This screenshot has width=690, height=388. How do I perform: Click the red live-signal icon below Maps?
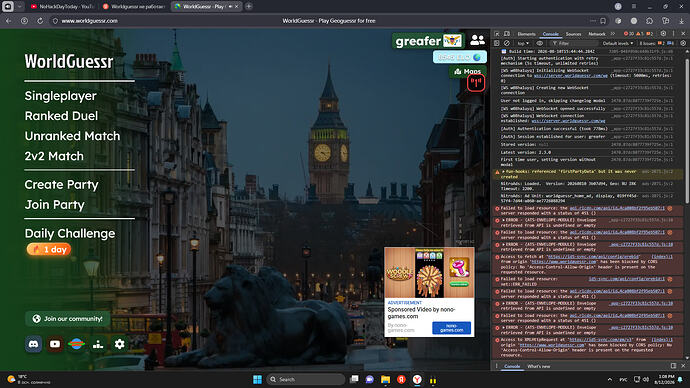click(x=476, y=83)
